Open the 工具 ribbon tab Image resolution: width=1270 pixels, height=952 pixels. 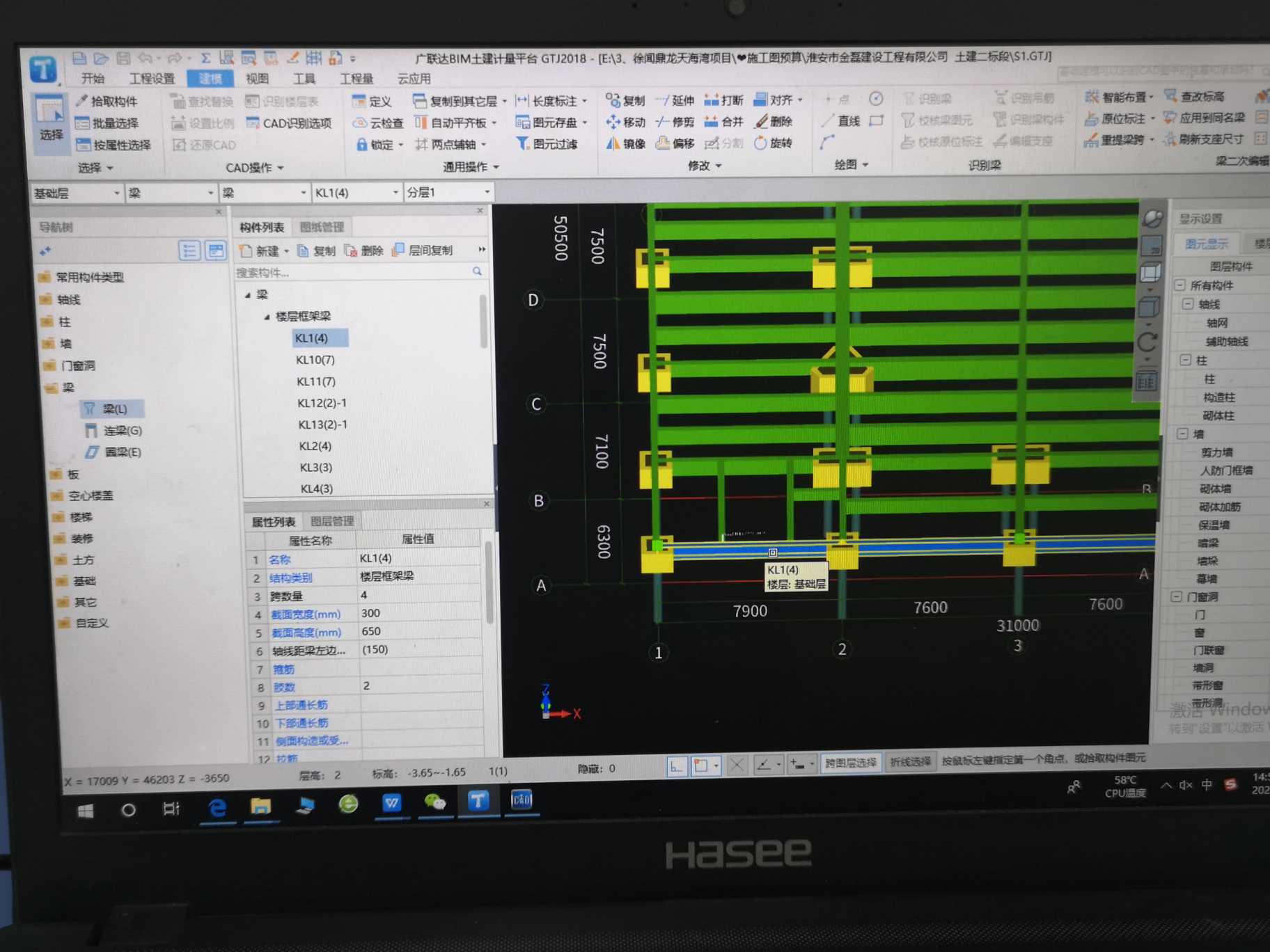(304, 79)
